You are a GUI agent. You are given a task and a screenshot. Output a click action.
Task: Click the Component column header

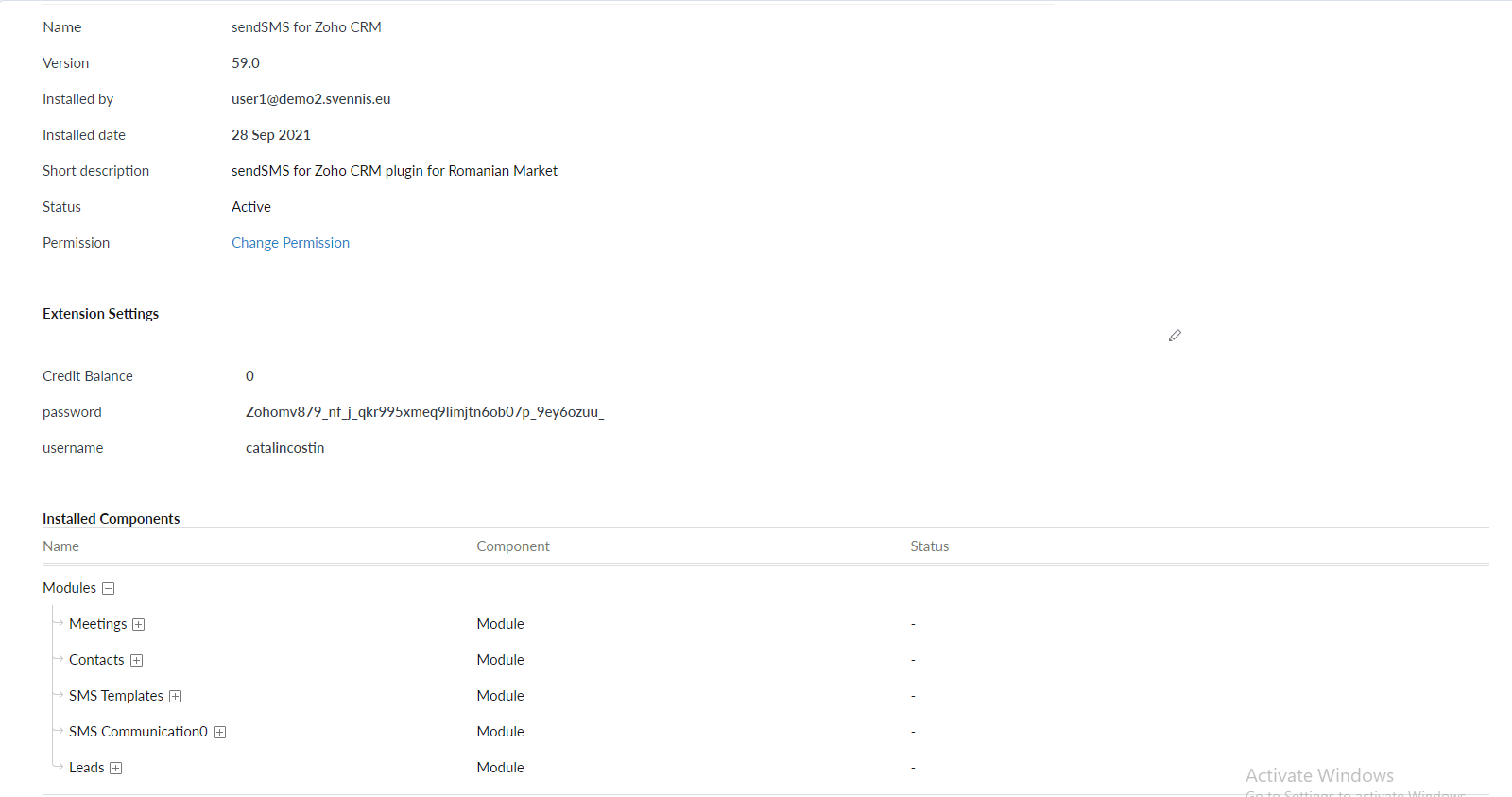(x=512, y=546)
